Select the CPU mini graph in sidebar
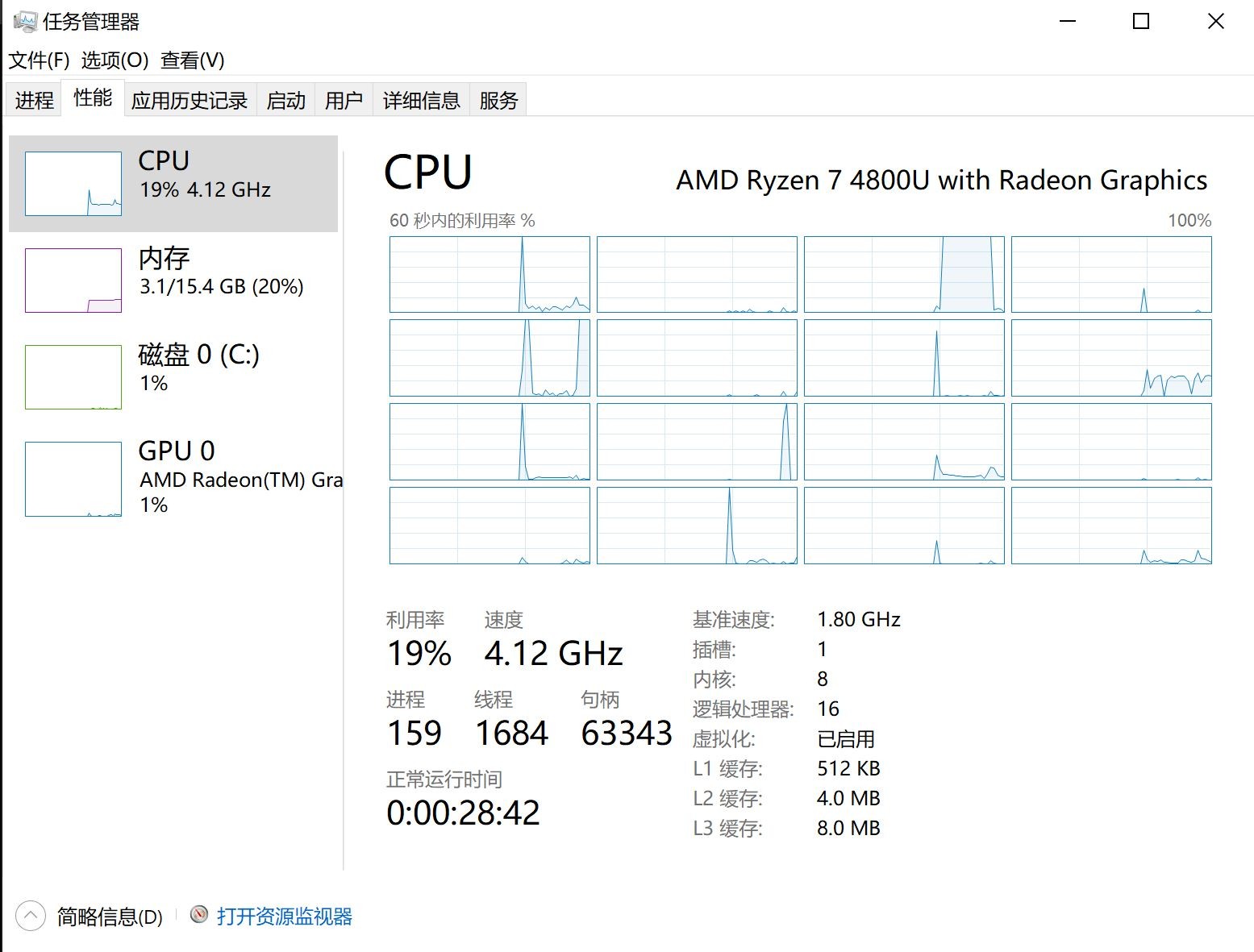Screen dimensions: 1254x952 (73, 184)
